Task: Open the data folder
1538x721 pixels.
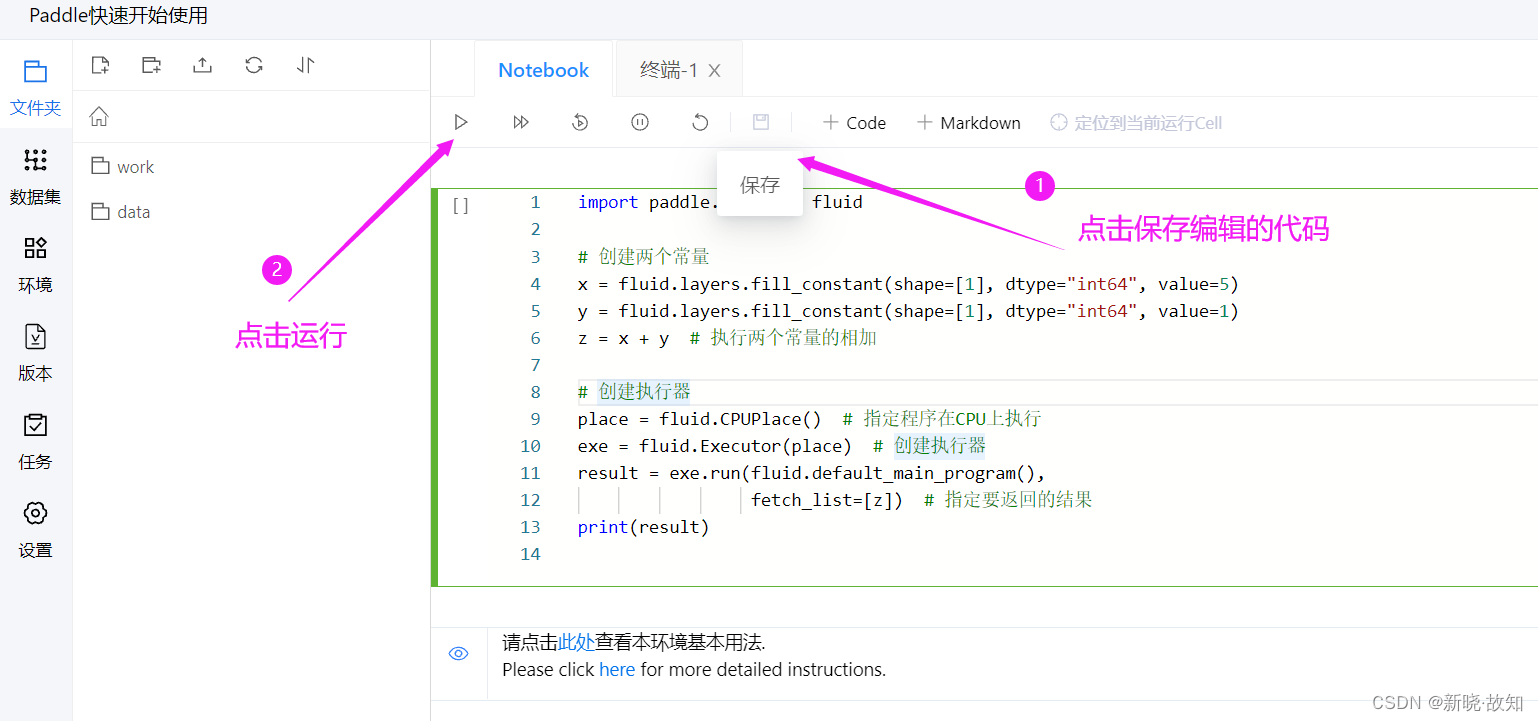Action: 121,212
